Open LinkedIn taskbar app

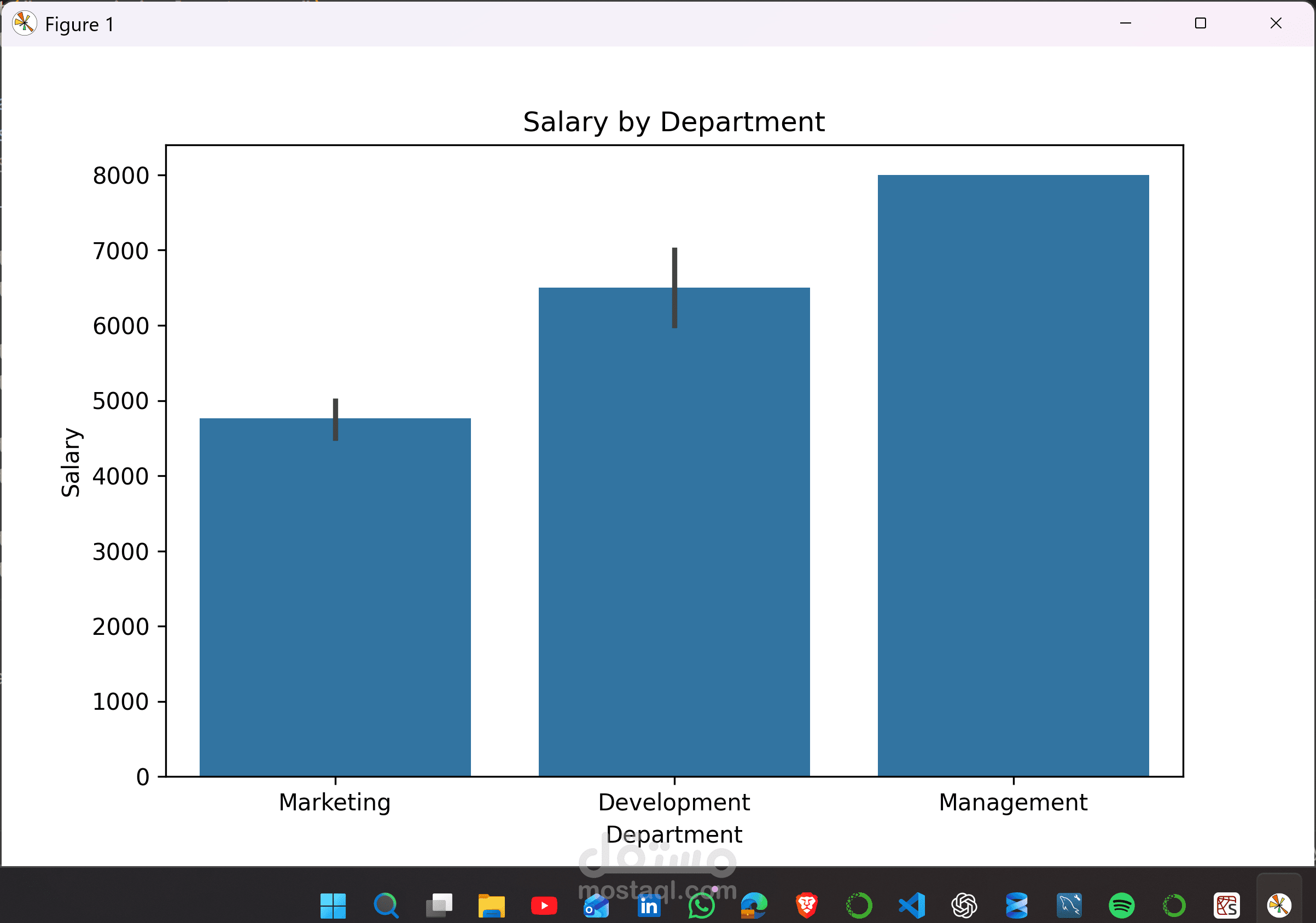click(649, 907)
